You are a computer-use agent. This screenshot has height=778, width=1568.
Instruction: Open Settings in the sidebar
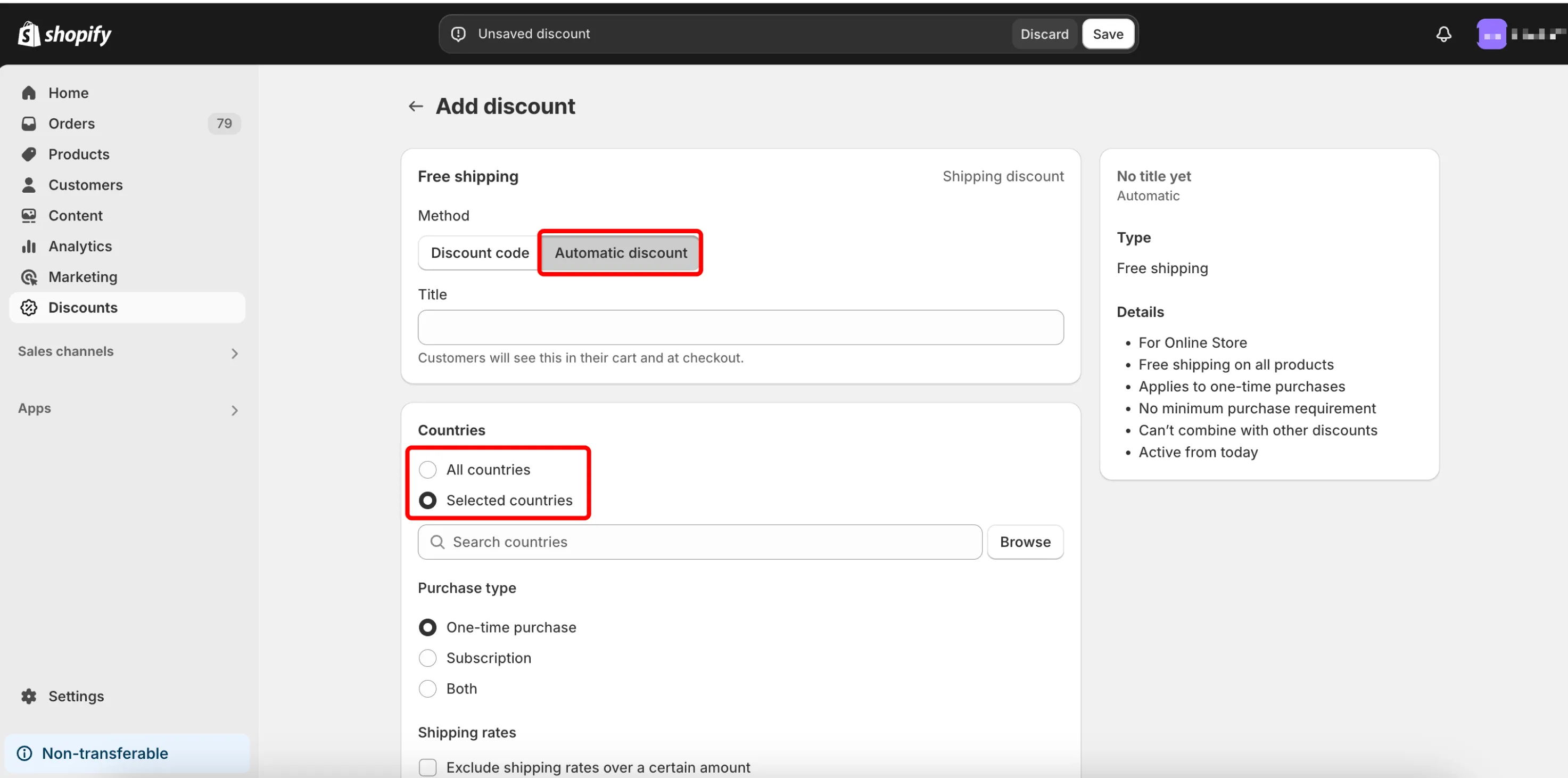point(127,696)
